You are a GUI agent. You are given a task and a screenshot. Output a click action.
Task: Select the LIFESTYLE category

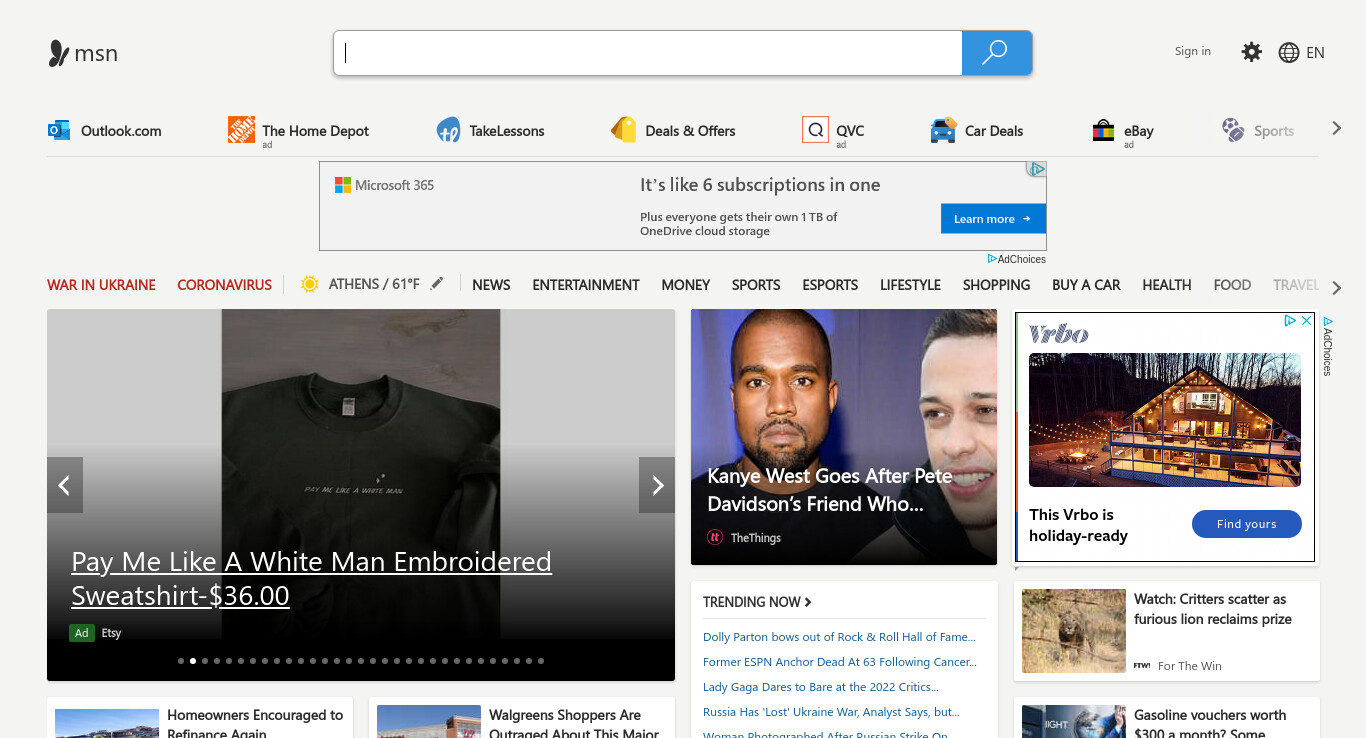(x=910, y=285)
